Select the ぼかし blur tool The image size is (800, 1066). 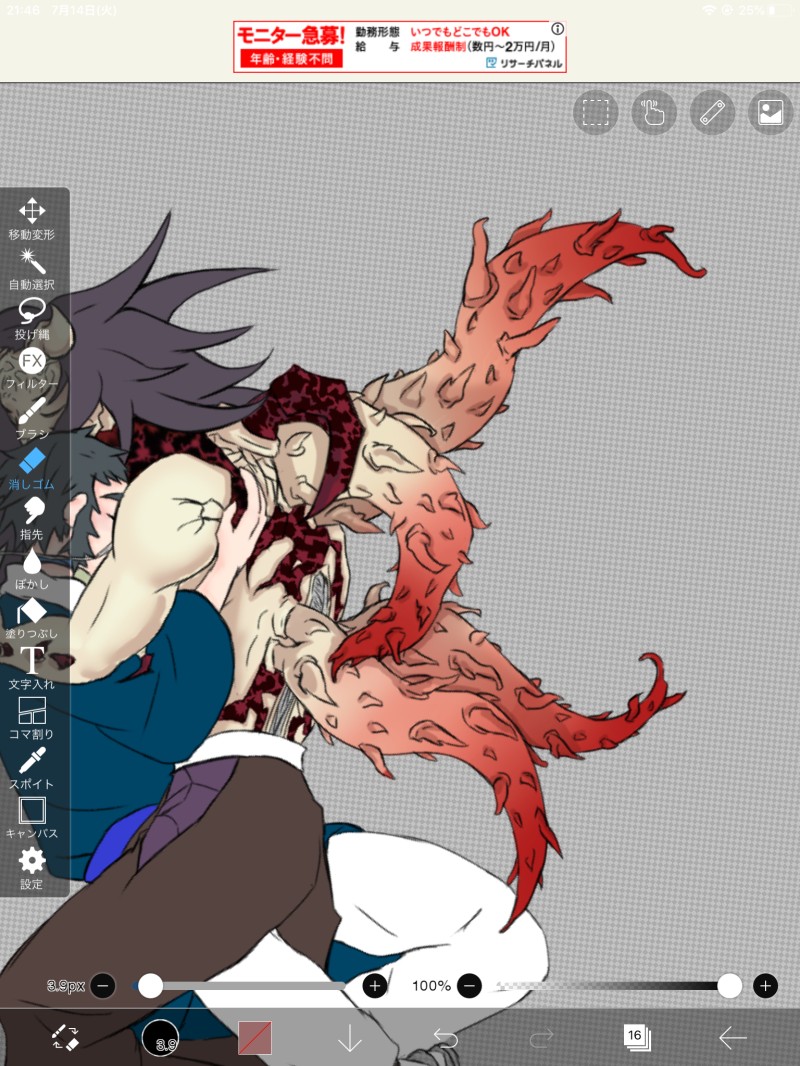(31, 569)
